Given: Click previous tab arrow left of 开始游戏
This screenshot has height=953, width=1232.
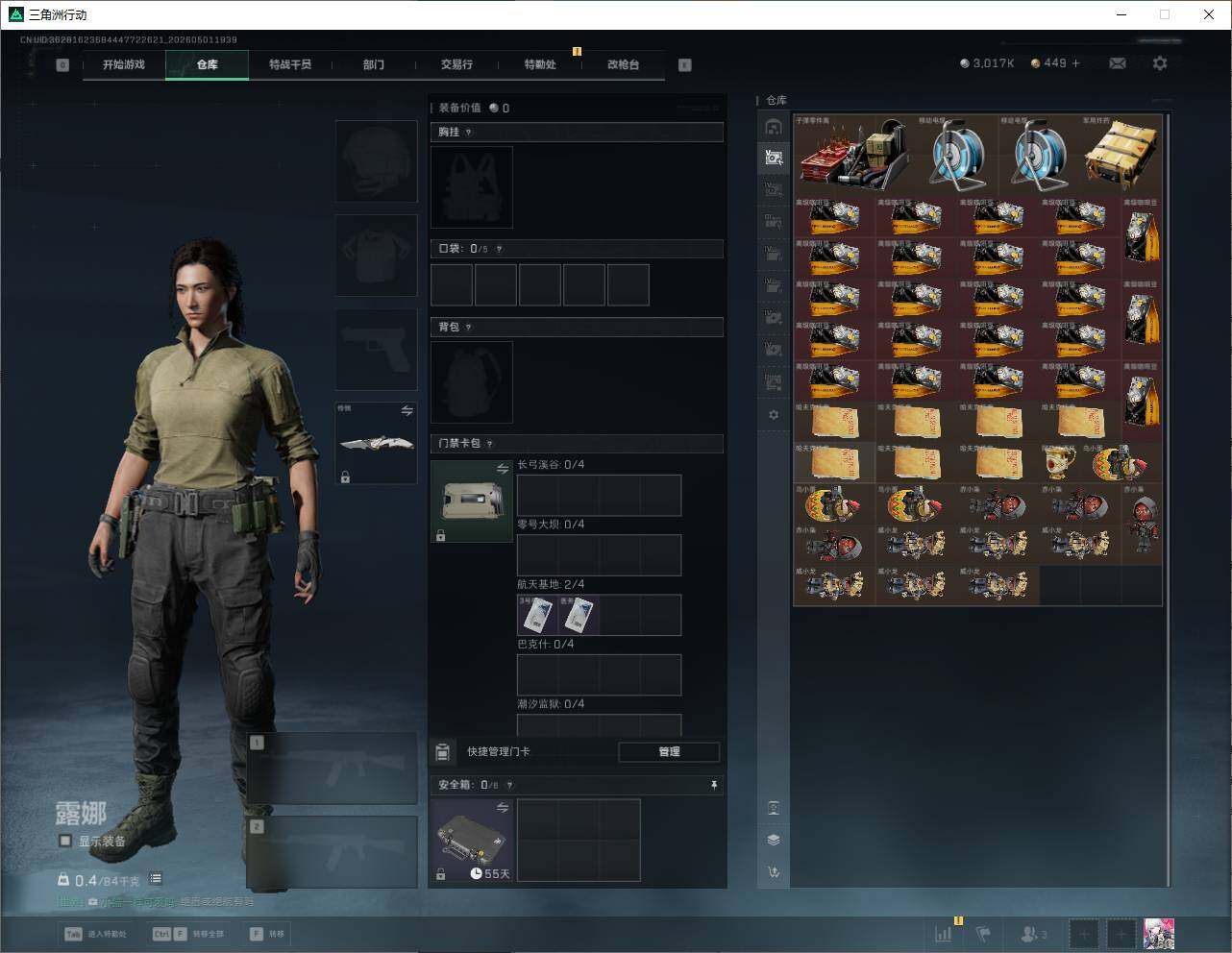Looking at the screenshot, I should (x=62, y=65).
